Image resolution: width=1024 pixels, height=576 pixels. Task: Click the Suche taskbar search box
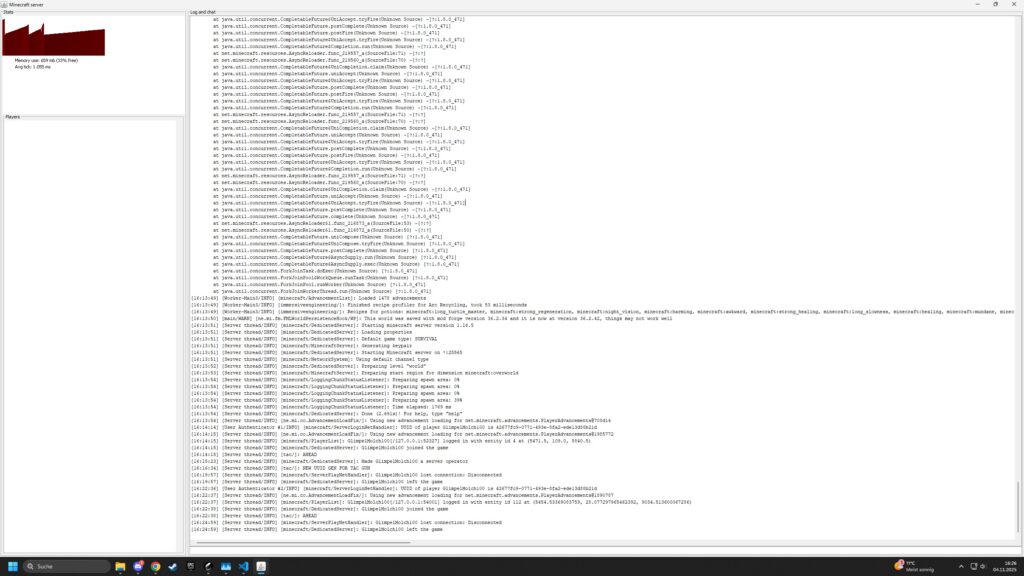66,566
